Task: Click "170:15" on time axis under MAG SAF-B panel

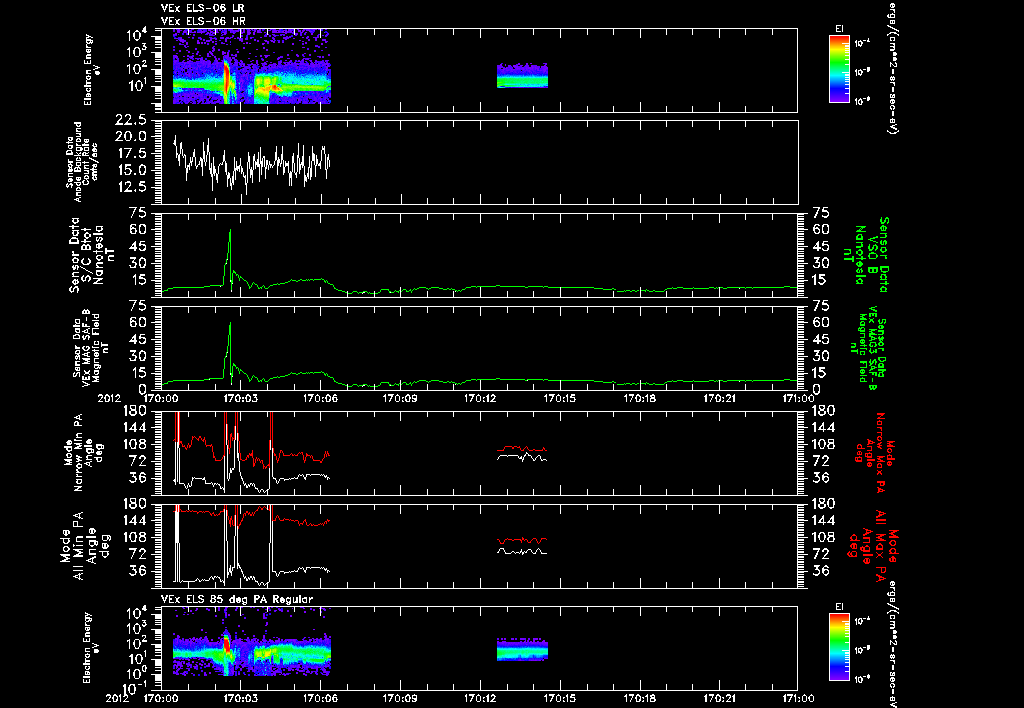Action: pyautogui.click(x=560, y=397)
